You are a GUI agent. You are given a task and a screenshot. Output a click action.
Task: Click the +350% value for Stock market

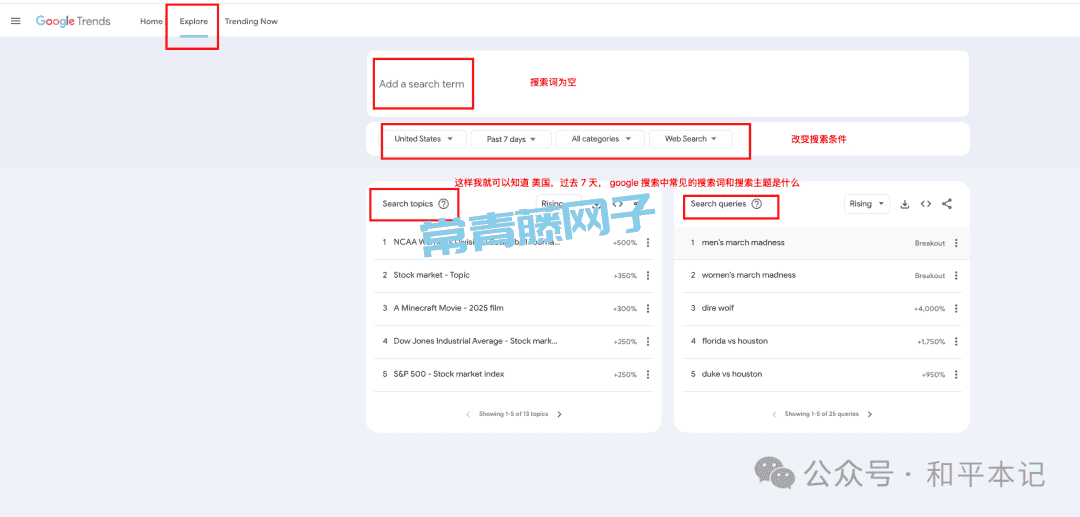pyautogui.click(x=625, y=276)
